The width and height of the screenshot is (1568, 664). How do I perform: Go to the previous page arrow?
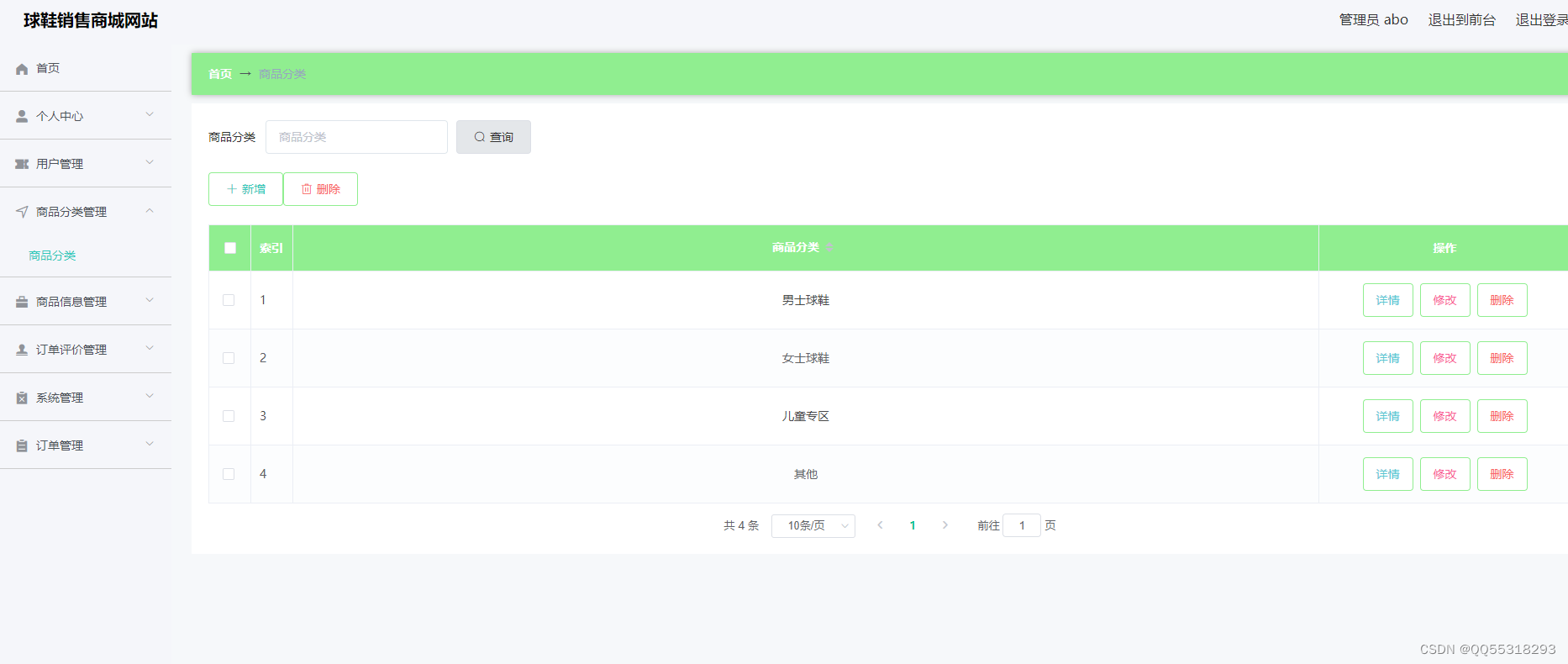[880, 525]
